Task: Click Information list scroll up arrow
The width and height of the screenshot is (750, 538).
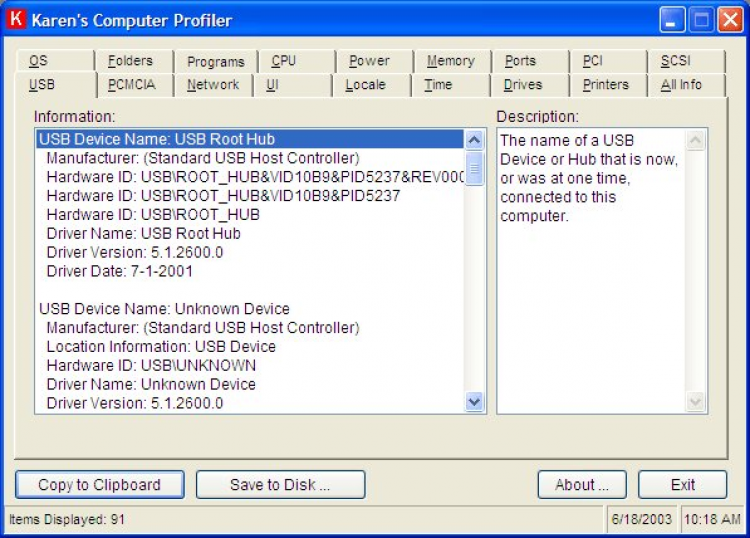Action: (474, 140)
